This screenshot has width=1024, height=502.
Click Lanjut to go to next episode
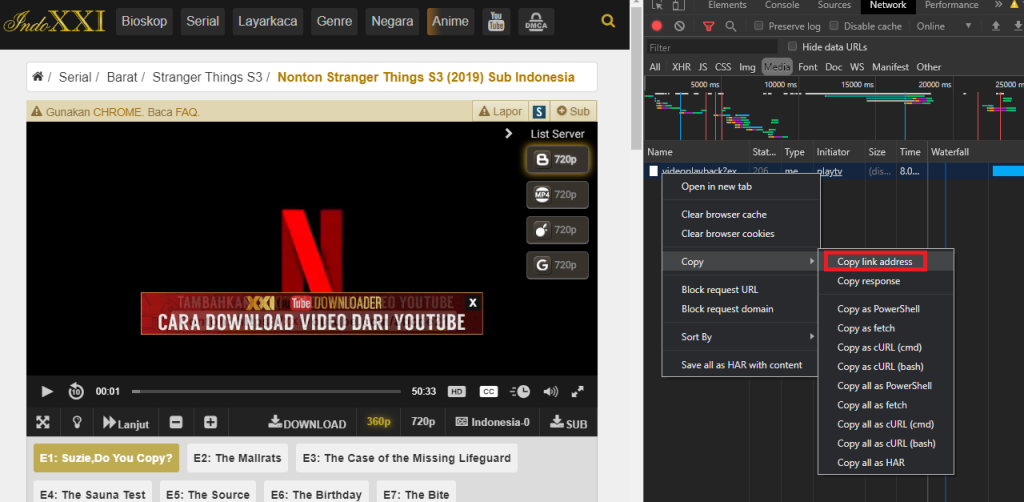pos(126,423)
